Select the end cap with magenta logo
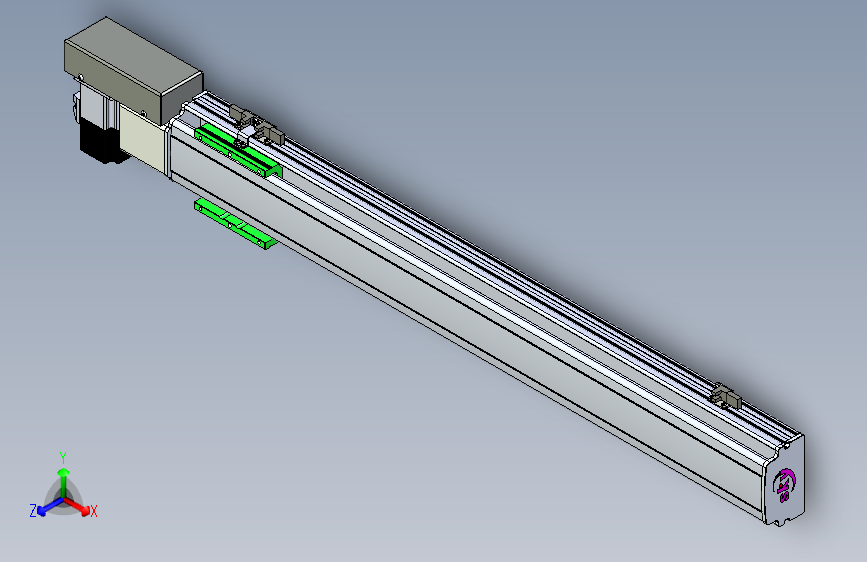 point(784,480)
